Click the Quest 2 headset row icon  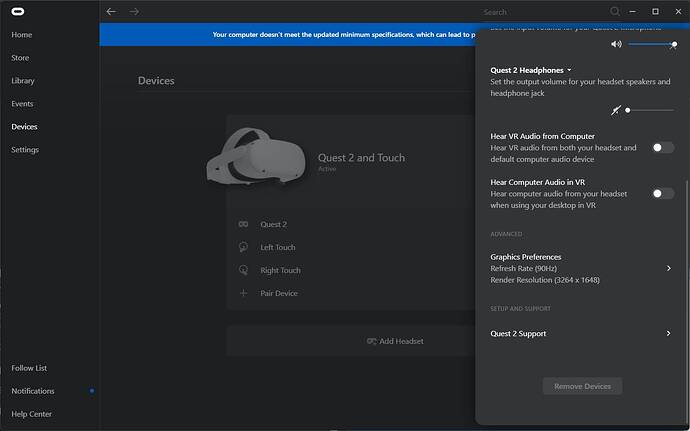click(x=243, y=224)
